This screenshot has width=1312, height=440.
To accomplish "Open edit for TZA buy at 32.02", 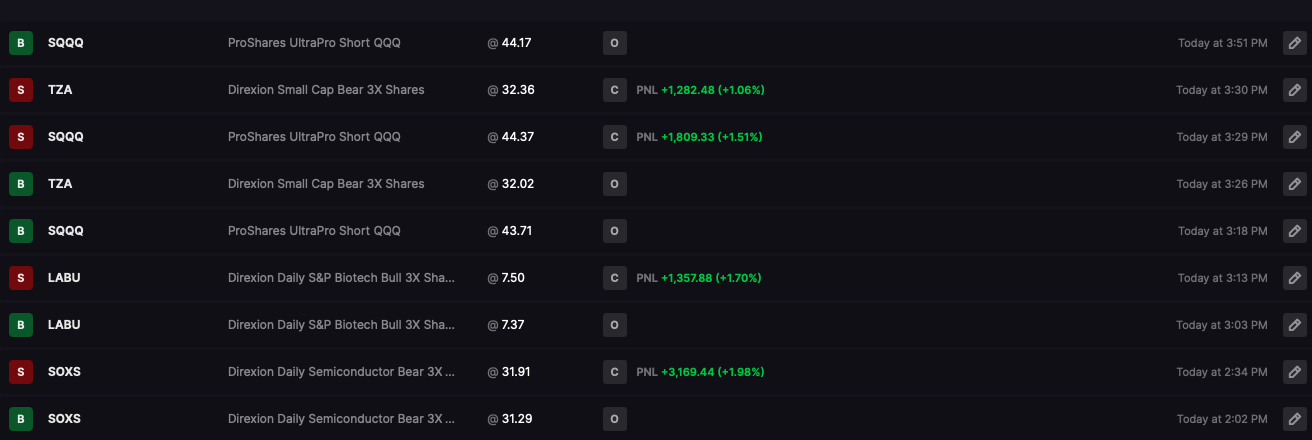I will tap(1295, 184).
